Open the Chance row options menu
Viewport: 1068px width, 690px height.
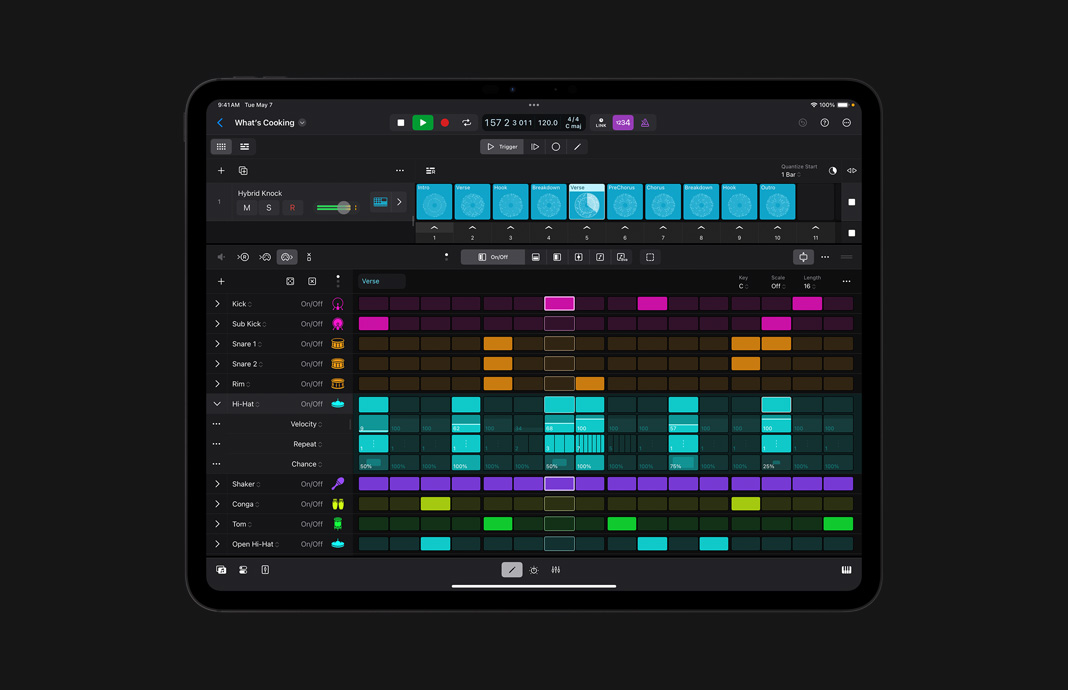(x=217, y=463)
